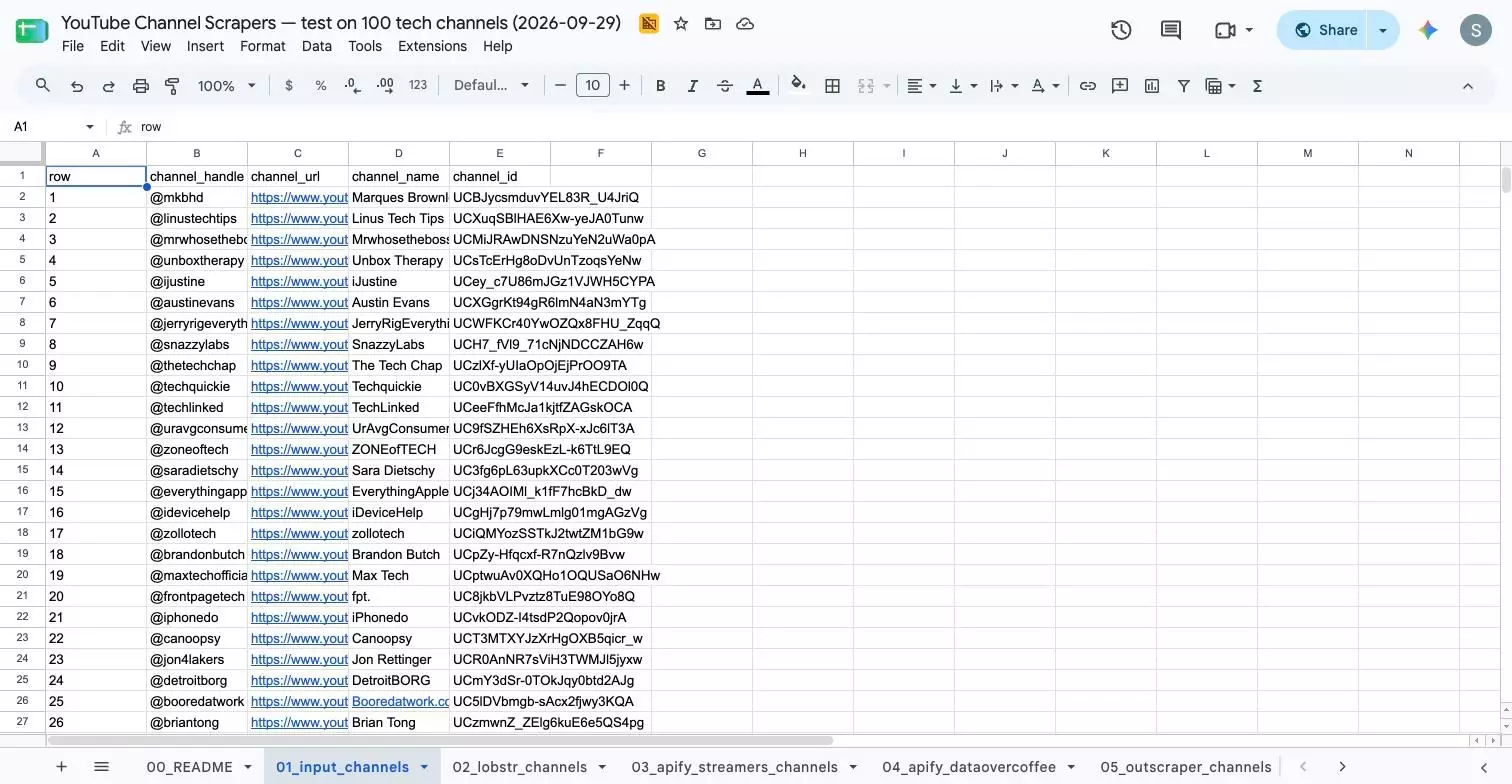This screenshot has height=784, width=1512.
Task: Add a comment from toolbar
Action: point(1120,86)
